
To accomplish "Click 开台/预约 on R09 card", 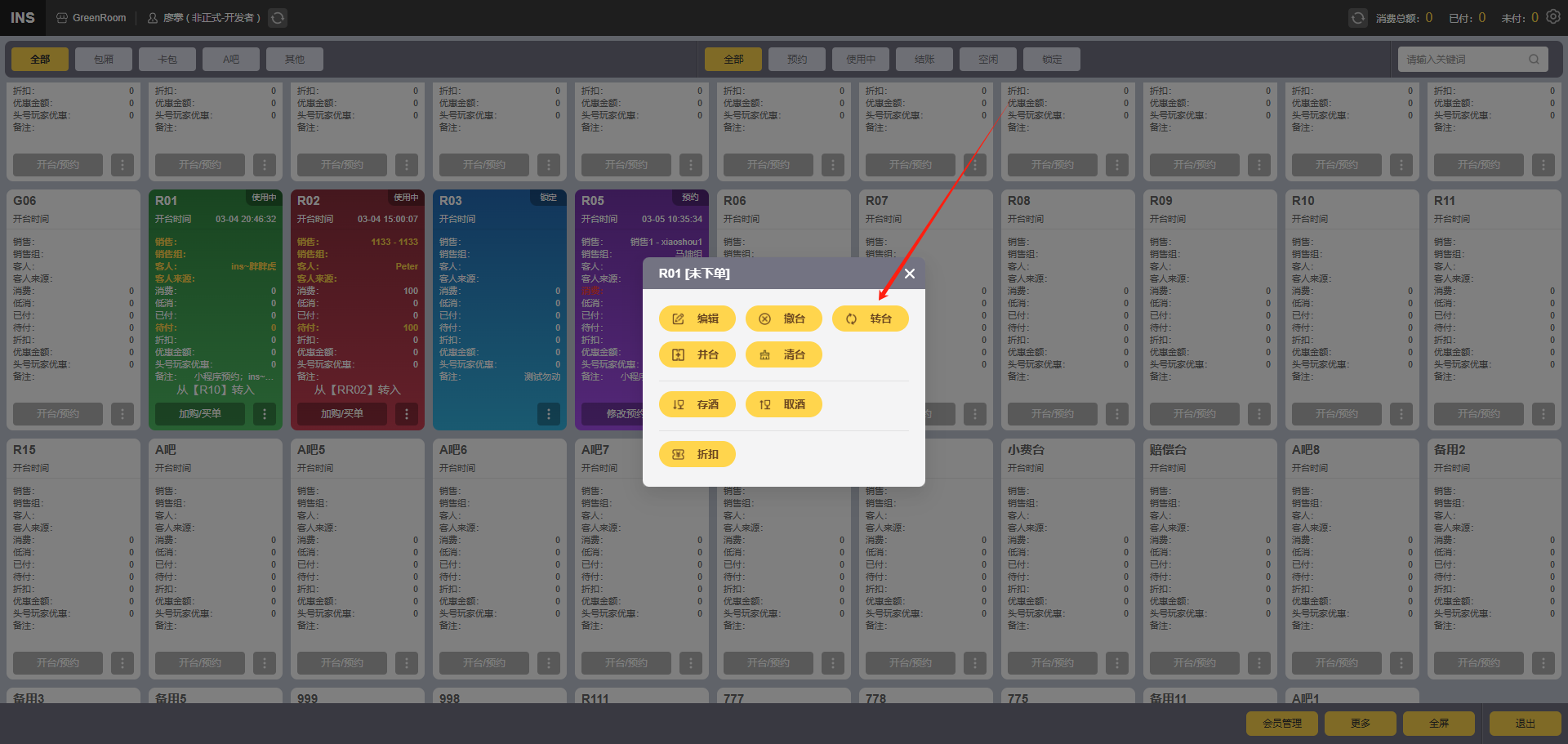I will point(1195,414).
